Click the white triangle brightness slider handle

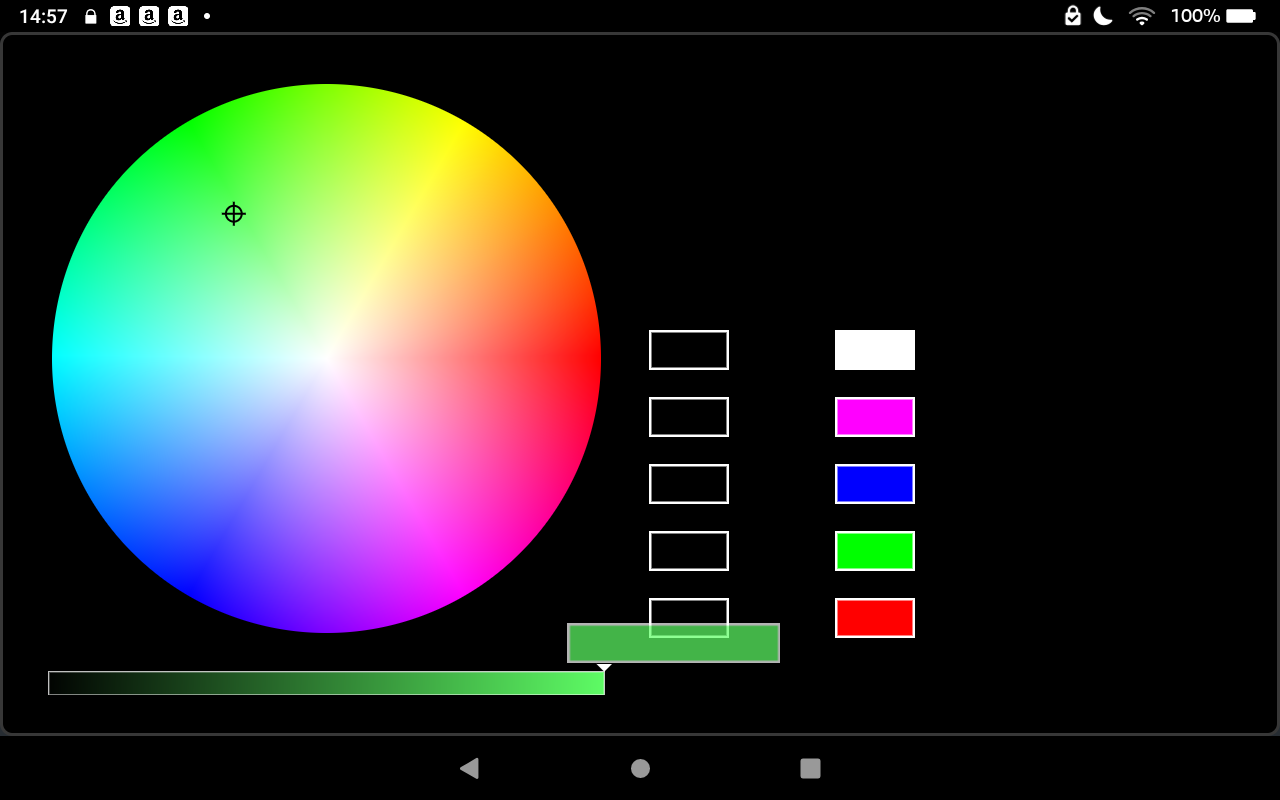604,667
